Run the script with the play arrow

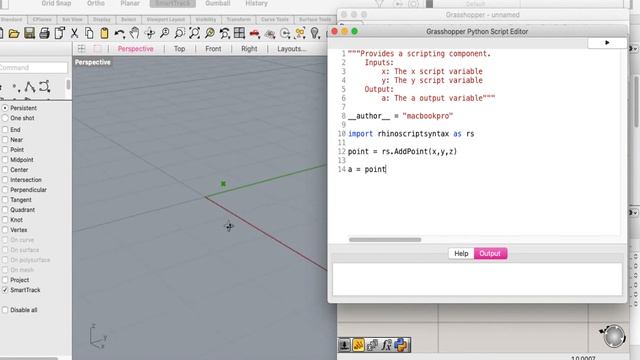(x=607, y=42)
